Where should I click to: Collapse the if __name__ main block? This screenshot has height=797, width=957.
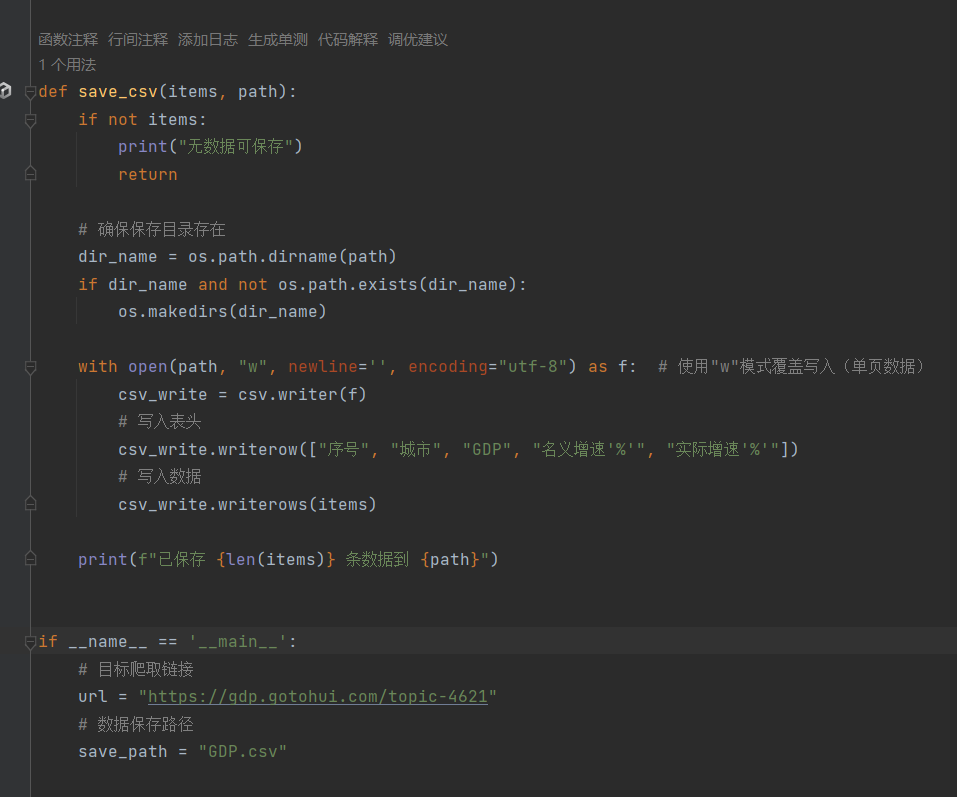(x=31, y=642)
